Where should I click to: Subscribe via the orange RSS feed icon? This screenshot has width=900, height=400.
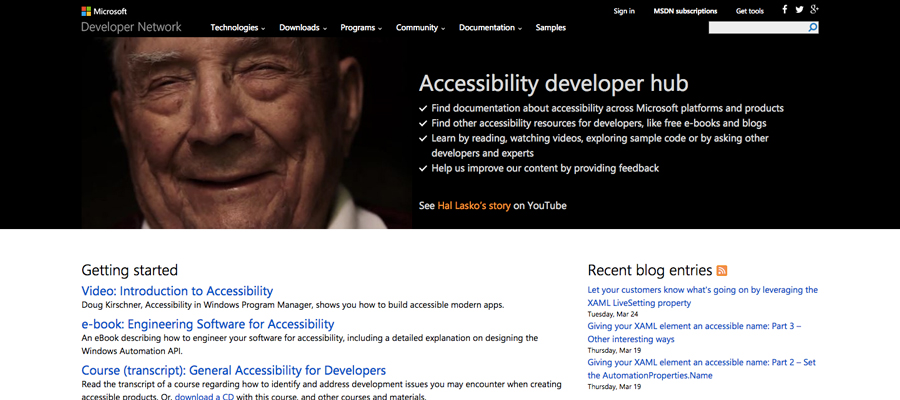click(721, 270)
